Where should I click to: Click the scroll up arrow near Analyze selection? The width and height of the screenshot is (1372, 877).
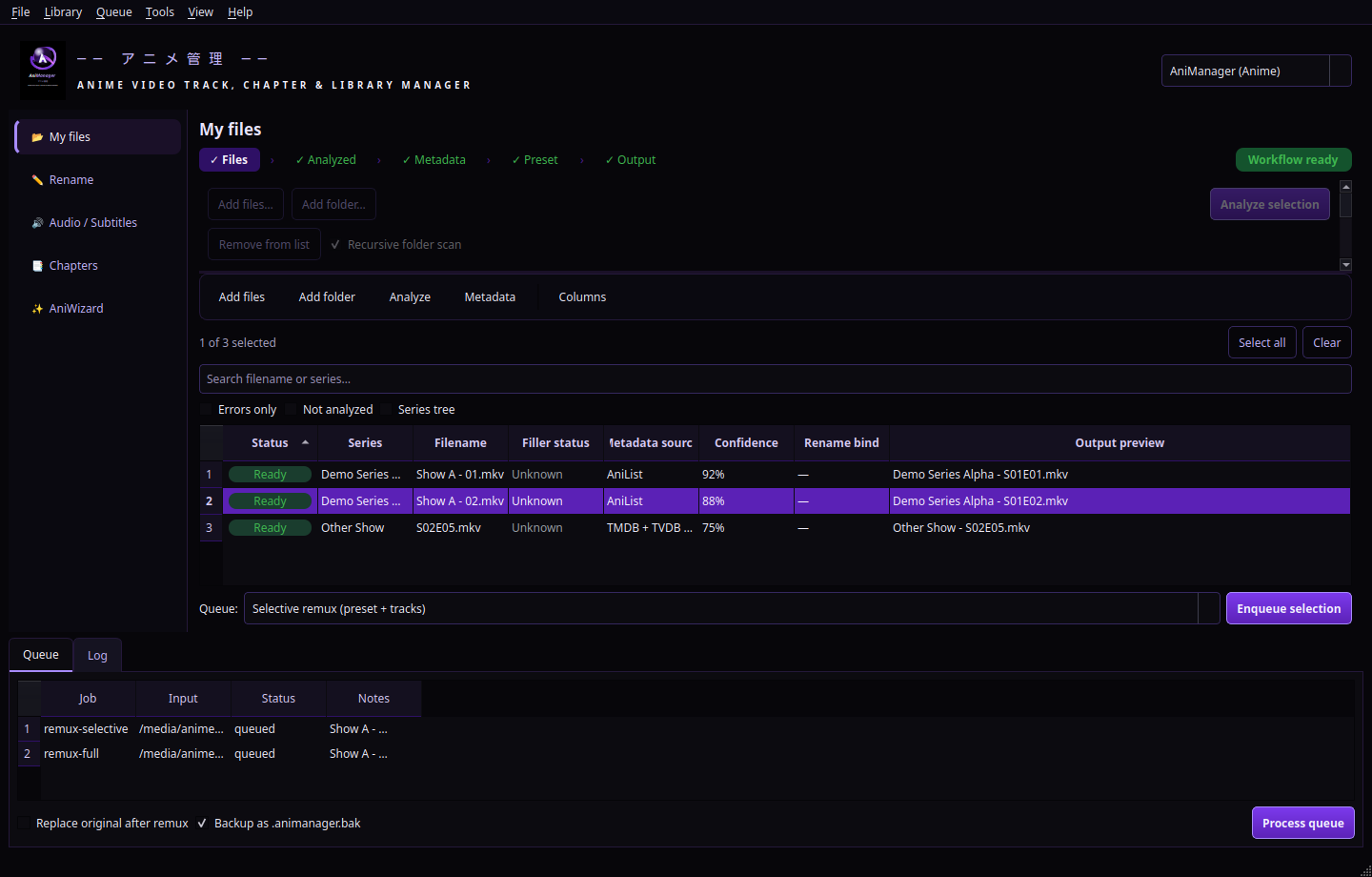tap(1345, 187)
